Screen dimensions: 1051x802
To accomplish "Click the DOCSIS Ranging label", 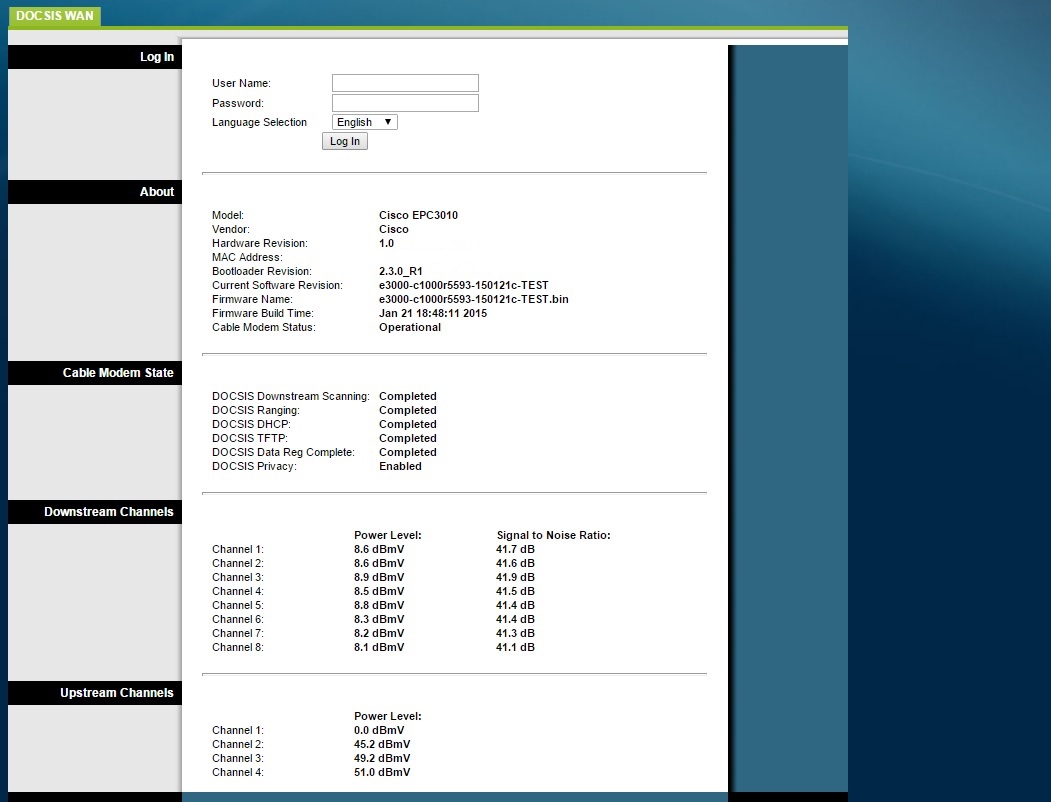I will click(256, 411).
